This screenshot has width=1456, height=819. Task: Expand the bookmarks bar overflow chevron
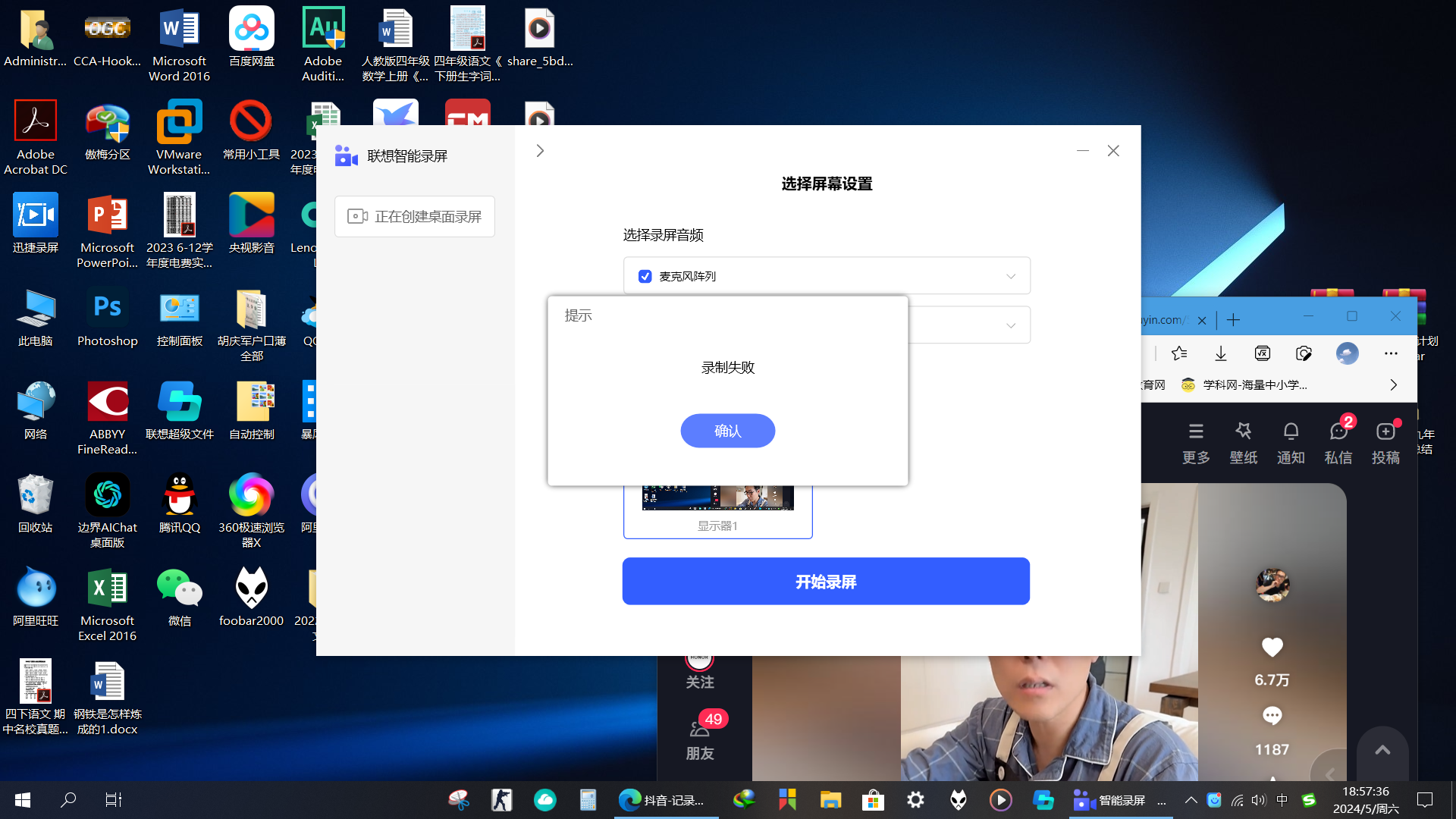point(1394,385)
